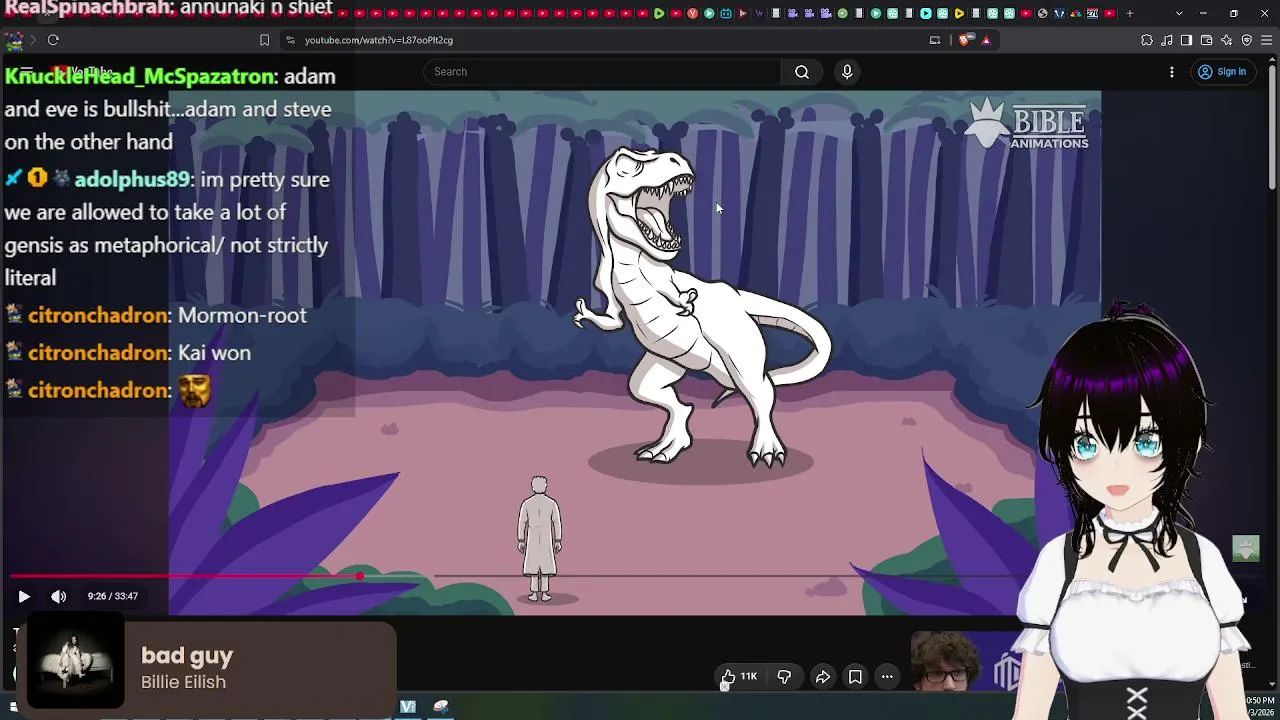Click the youtube.com address bar URL
Screen dimensions: 1280x720
[x=379, y=40]
